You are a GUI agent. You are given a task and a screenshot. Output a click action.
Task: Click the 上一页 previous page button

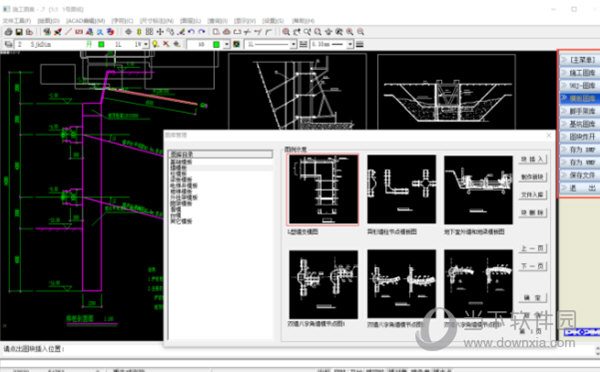(x=532, y=248)
